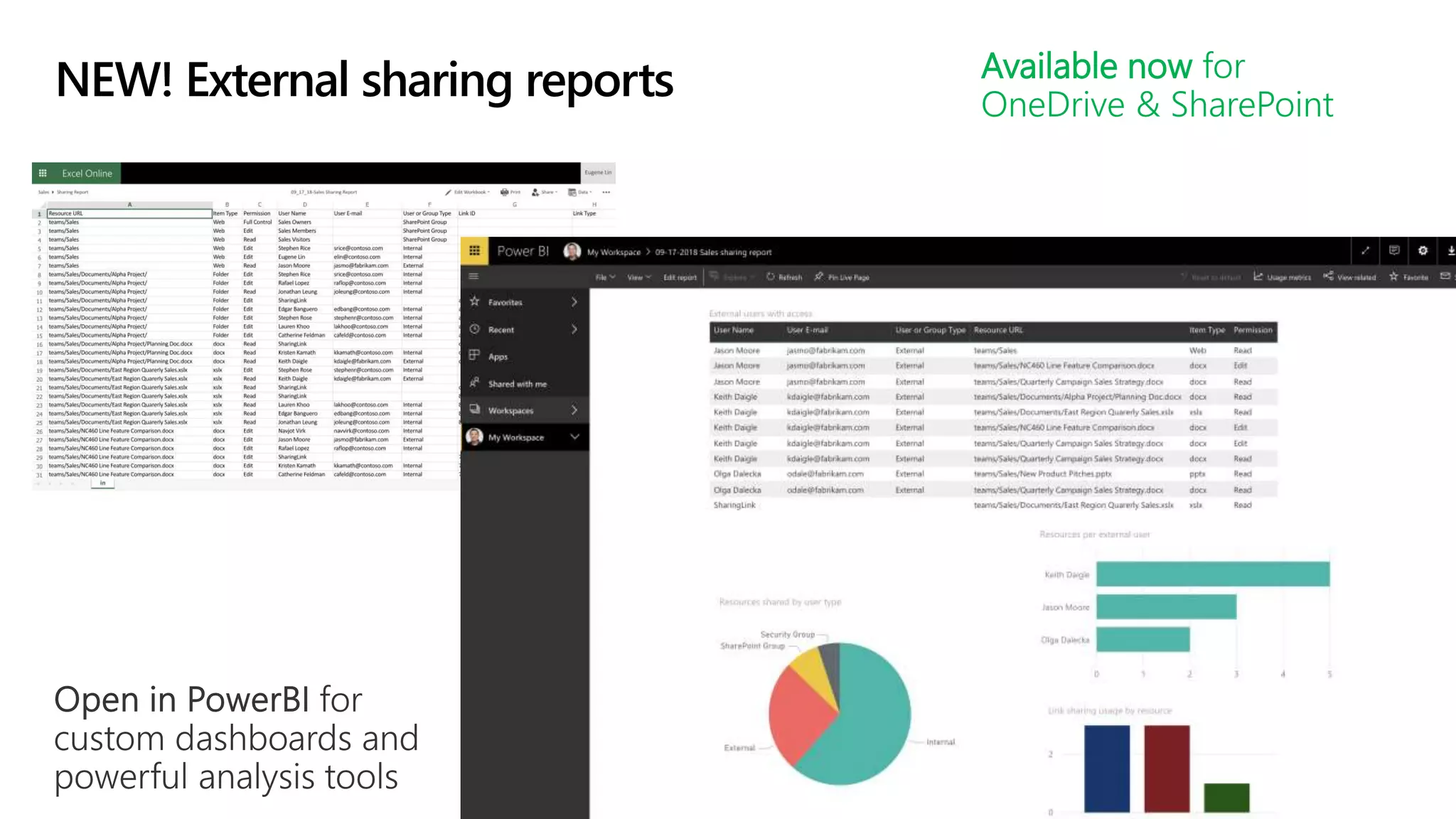The width and height of the screenshot is (1456, 819).
Task: Click the dark red bar in link sharing chart
Action: 1167,769
